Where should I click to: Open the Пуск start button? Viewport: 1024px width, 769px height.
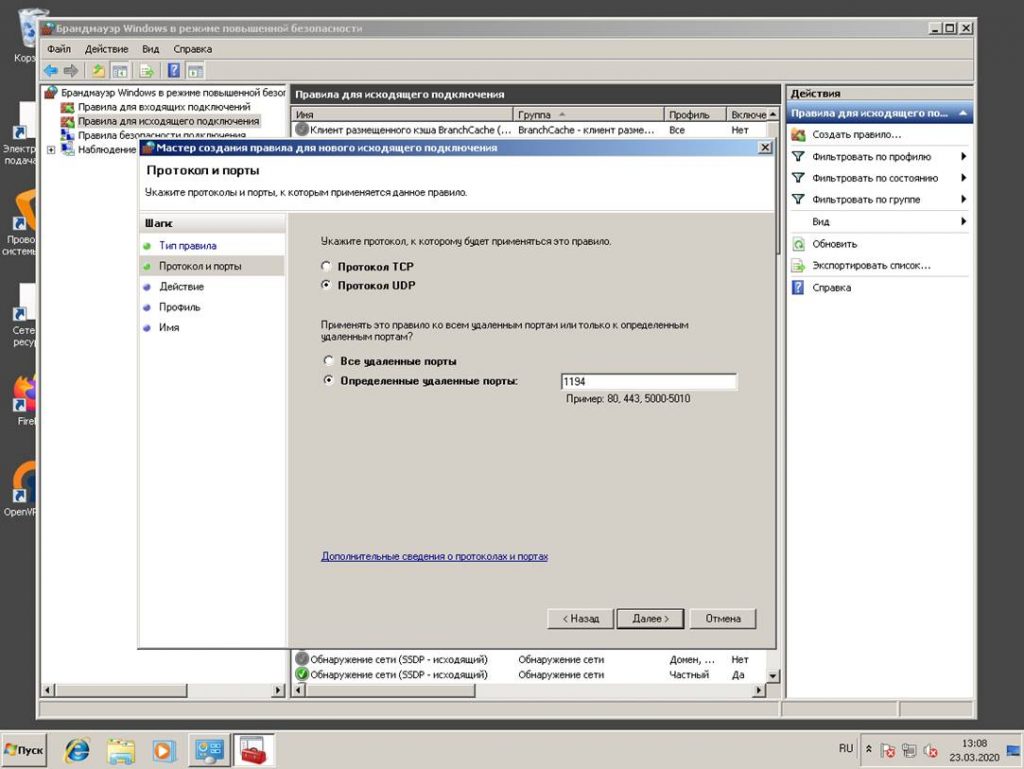(x=24, y=750)
